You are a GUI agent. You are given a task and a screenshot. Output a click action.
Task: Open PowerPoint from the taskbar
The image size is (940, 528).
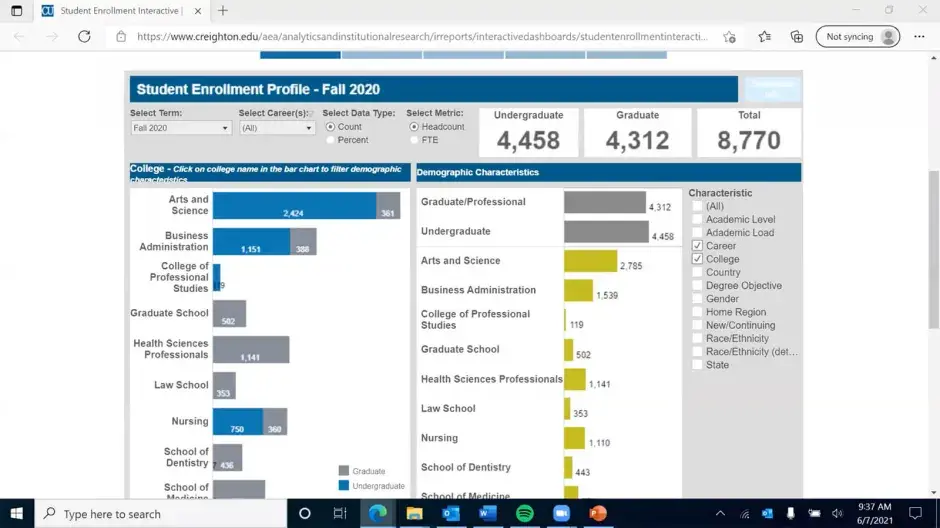(x=598, y=513)
